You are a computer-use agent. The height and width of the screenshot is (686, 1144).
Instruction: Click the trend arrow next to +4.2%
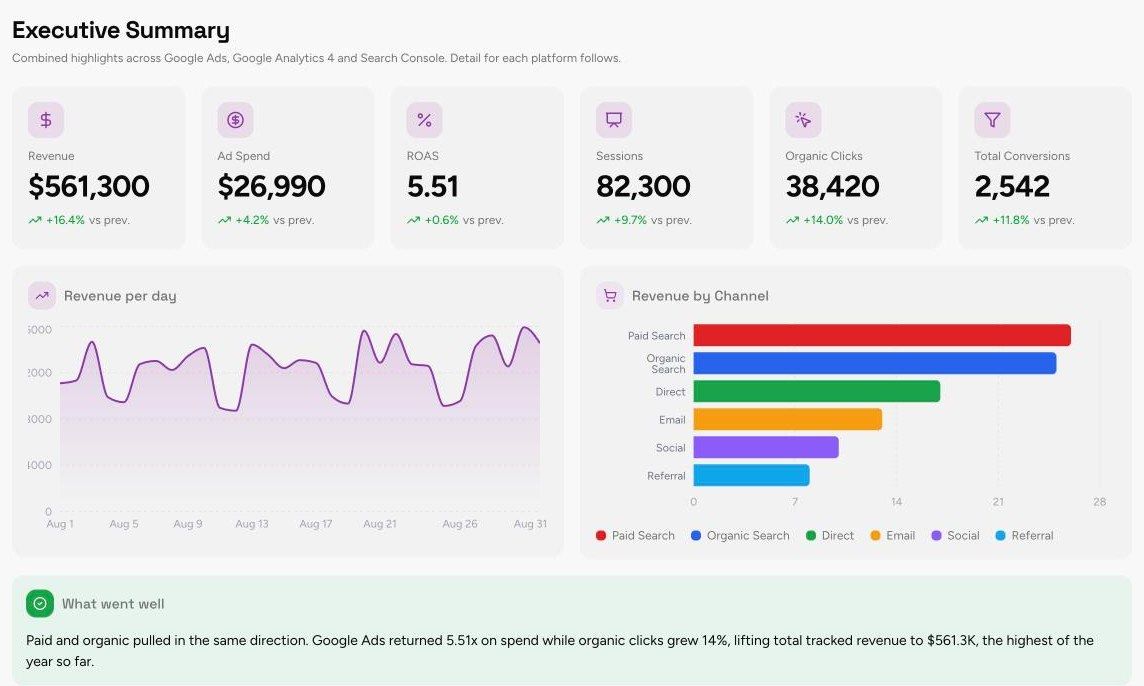[x=224, y=220]
